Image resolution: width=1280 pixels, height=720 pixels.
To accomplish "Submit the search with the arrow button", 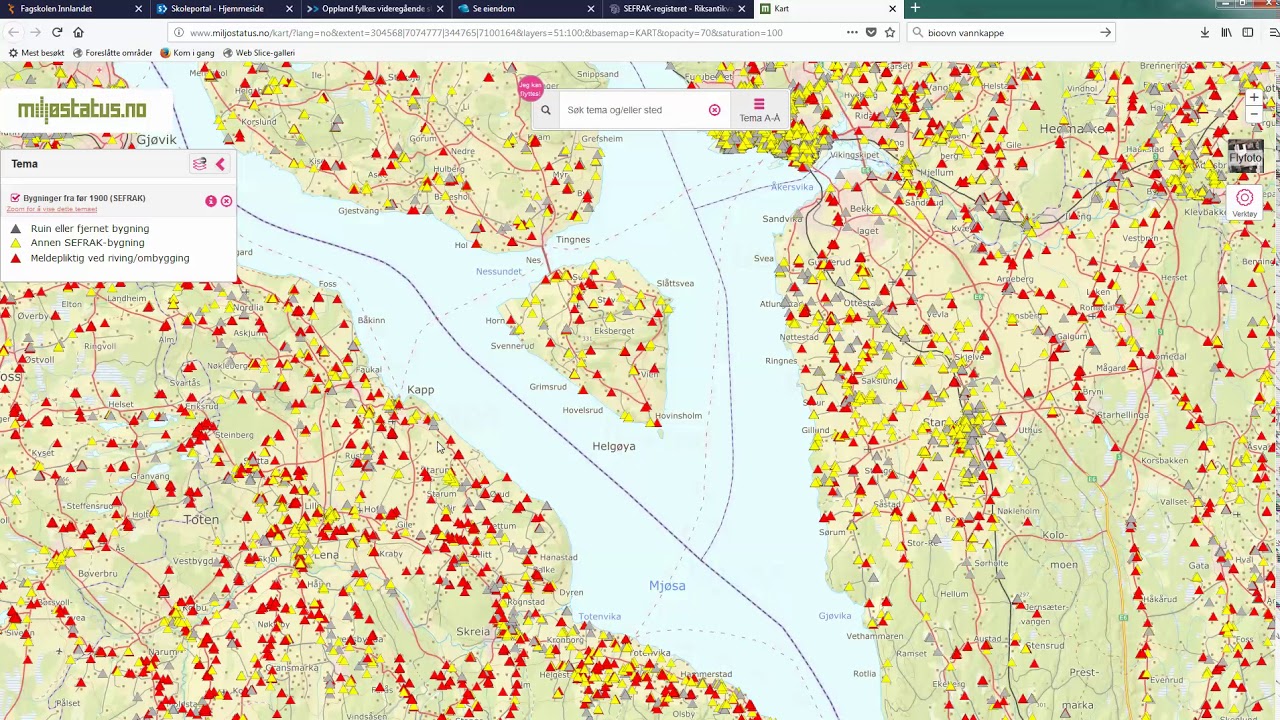I will click(1105, 33).
